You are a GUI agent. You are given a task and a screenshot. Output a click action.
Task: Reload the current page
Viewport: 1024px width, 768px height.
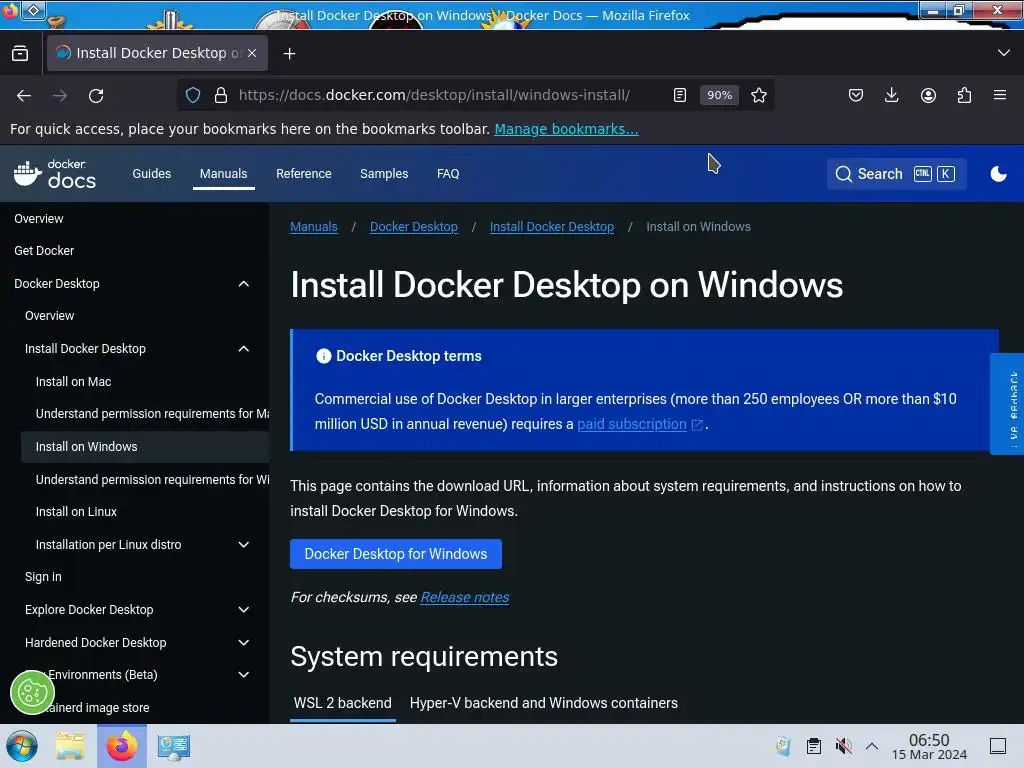(96, 95)
